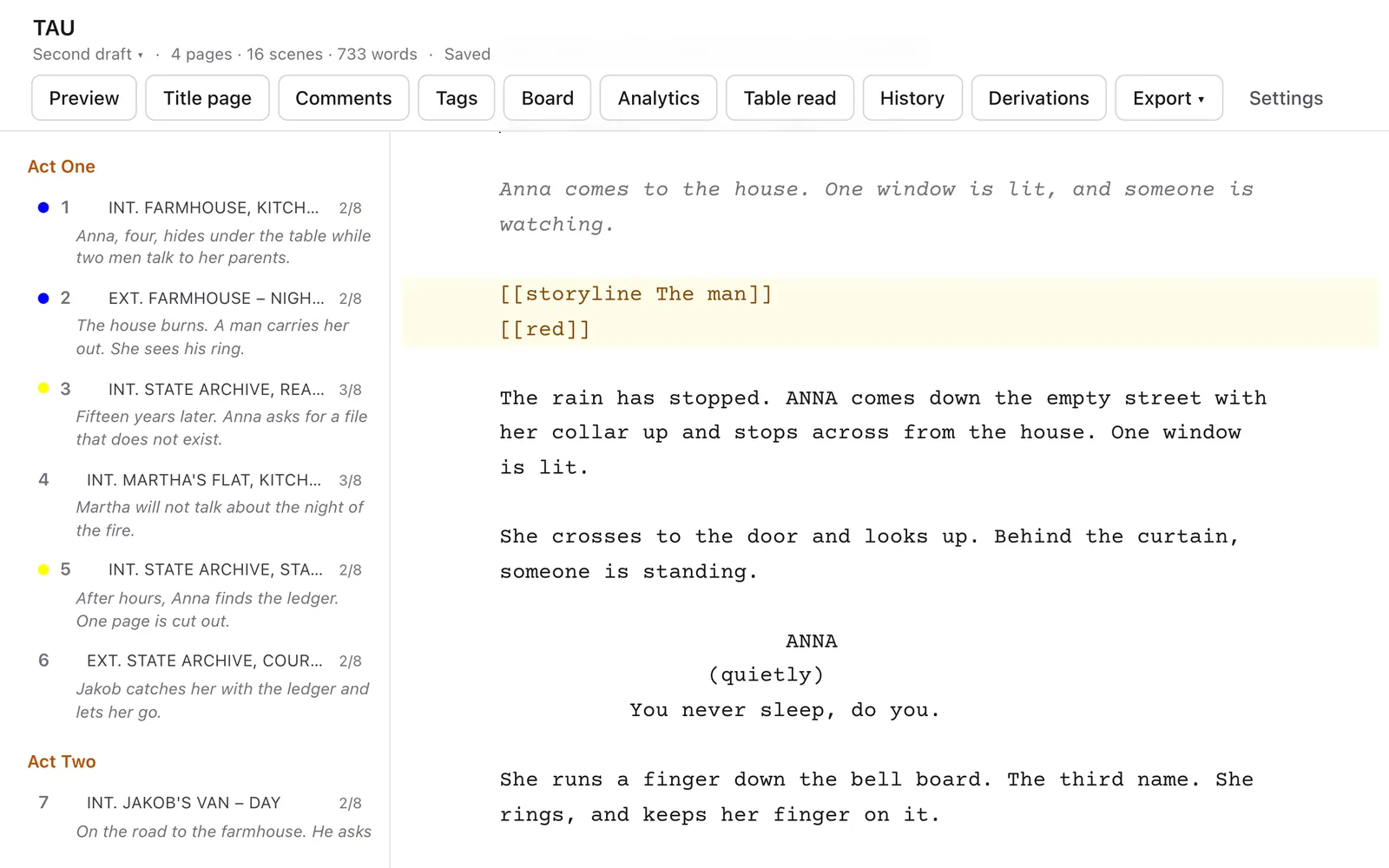Click the script title TAU
1389x868 pixels.
coord(54,28)
